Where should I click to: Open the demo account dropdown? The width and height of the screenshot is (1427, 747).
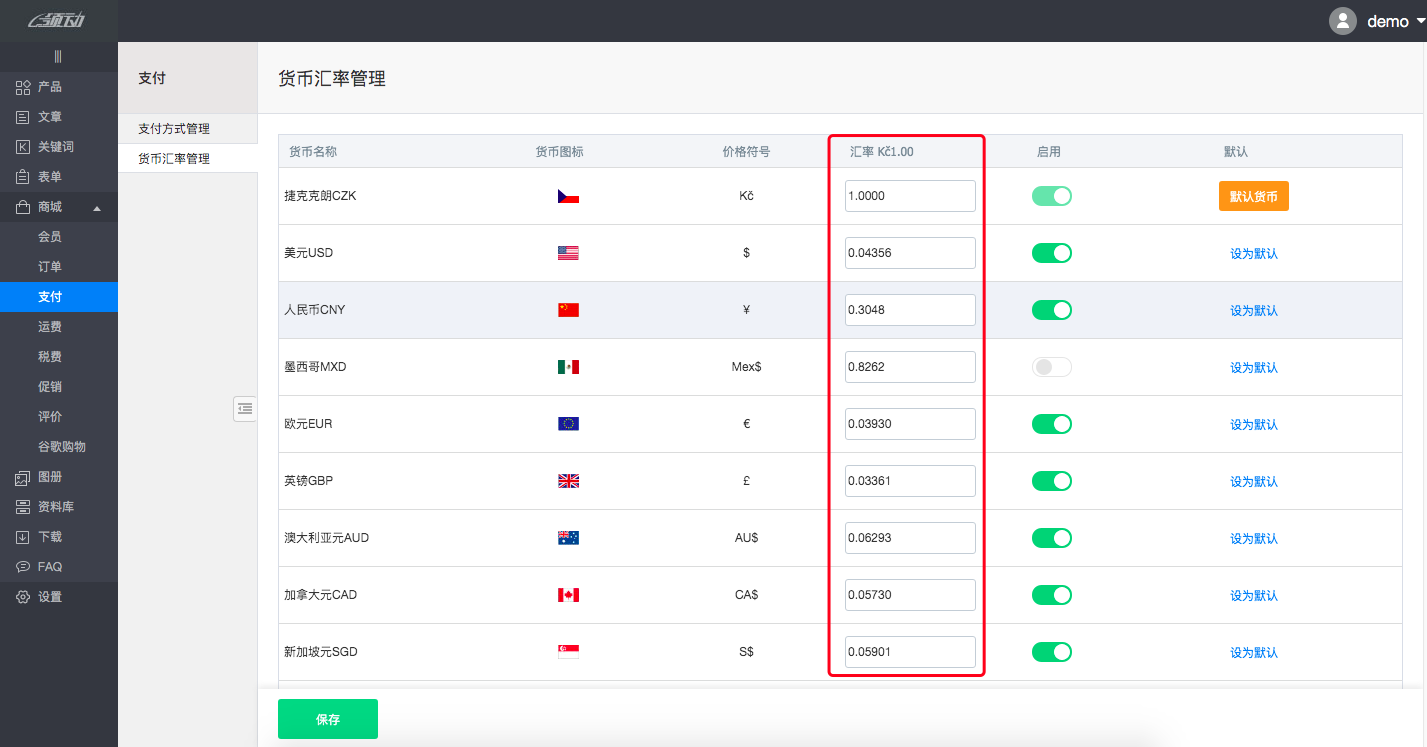[1389, 20]
